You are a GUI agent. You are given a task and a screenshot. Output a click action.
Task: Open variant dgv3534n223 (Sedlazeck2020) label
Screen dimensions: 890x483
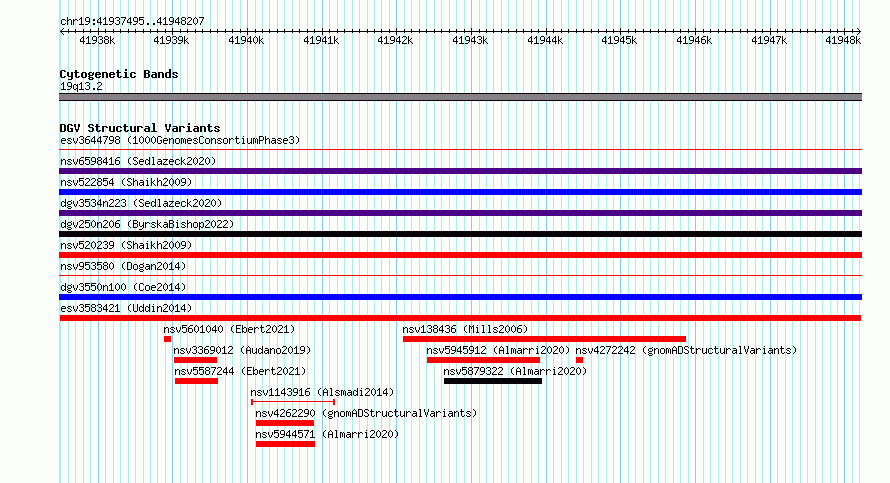tap(141, 203)
